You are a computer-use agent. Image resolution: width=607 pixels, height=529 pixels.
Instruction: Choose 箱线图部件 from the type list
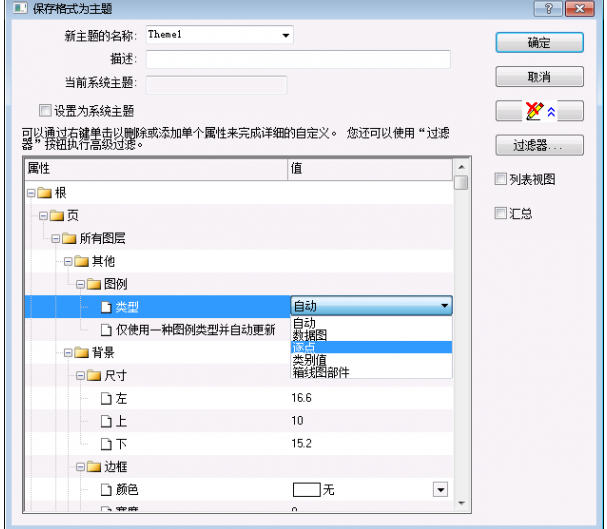coord(371,372)
